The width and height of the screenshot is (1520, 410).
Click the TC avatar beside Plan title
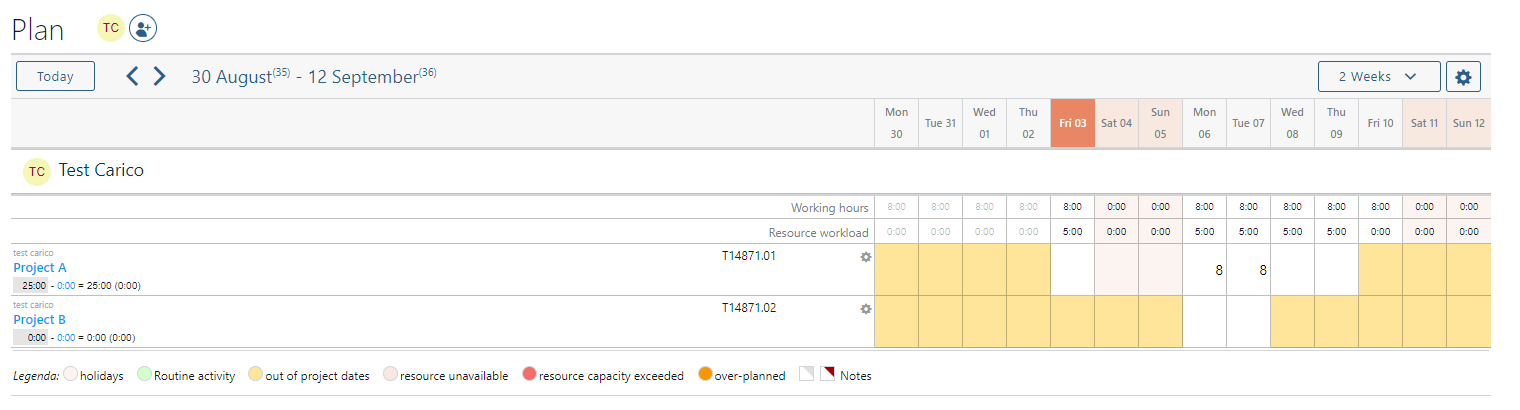tap(110, 28)
